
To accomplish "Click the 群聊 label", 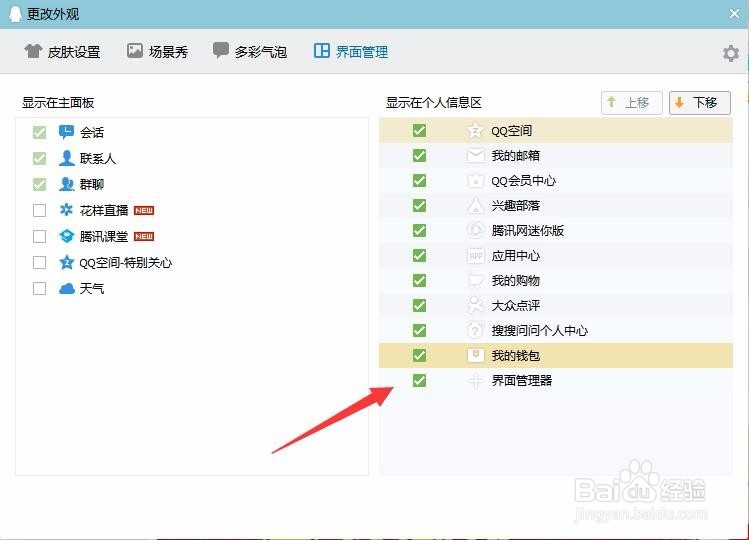I will pyautogui.click(x=92, y=184).
